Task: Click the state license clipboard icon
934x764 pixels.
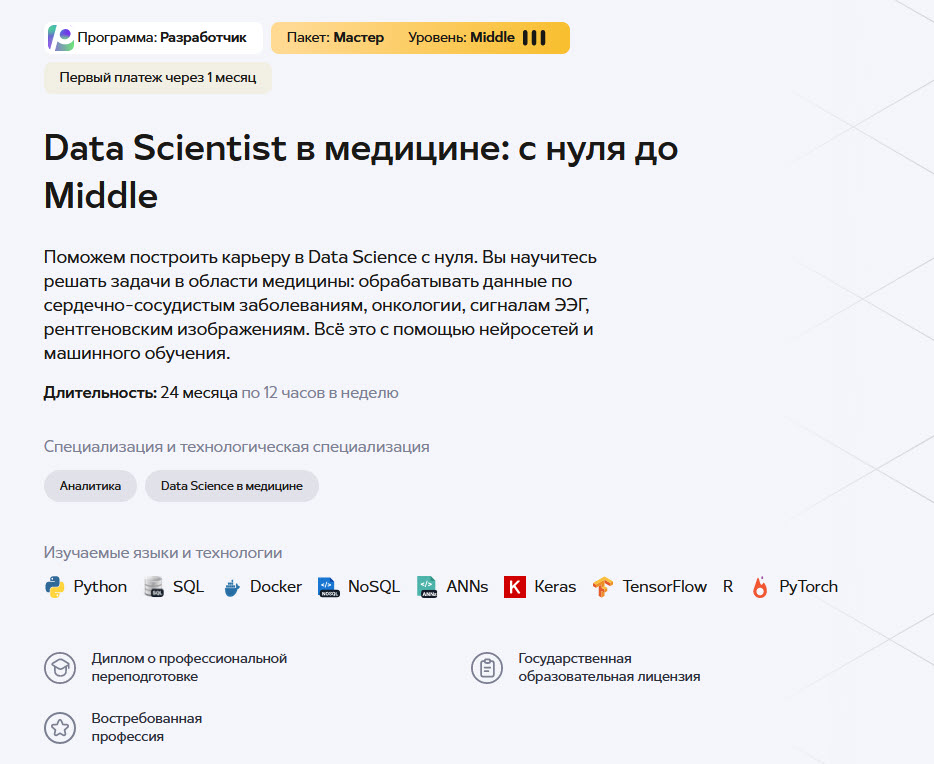Action: tap(487, 668)
